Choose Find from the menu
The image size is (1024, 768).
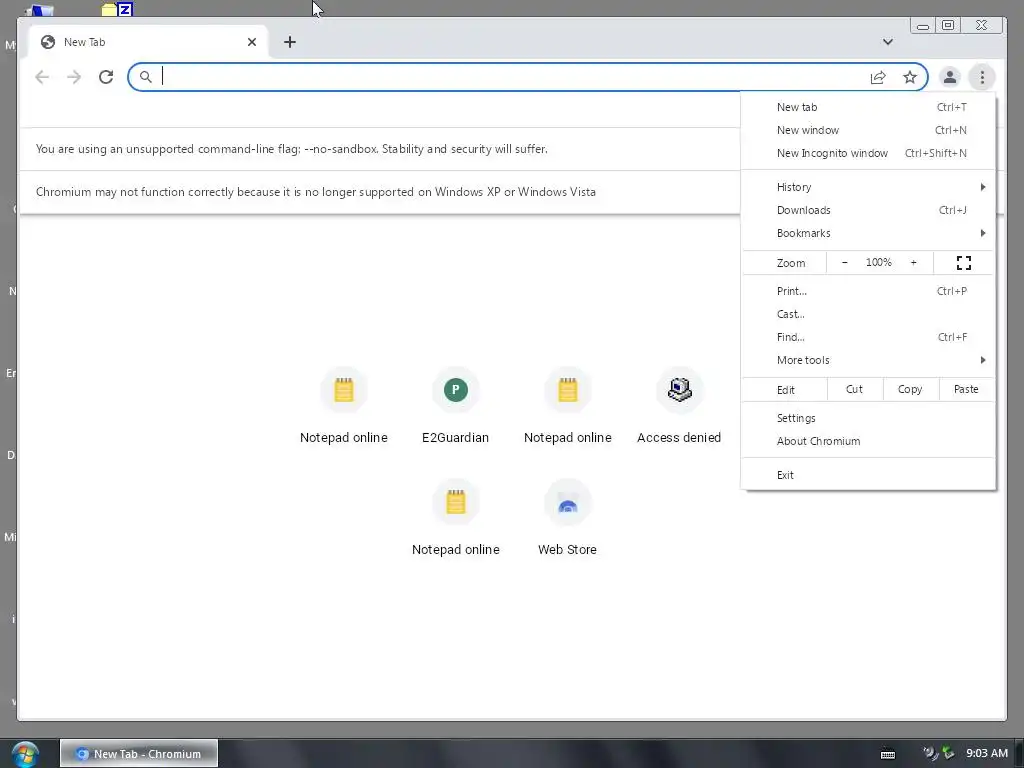[868, 337]
